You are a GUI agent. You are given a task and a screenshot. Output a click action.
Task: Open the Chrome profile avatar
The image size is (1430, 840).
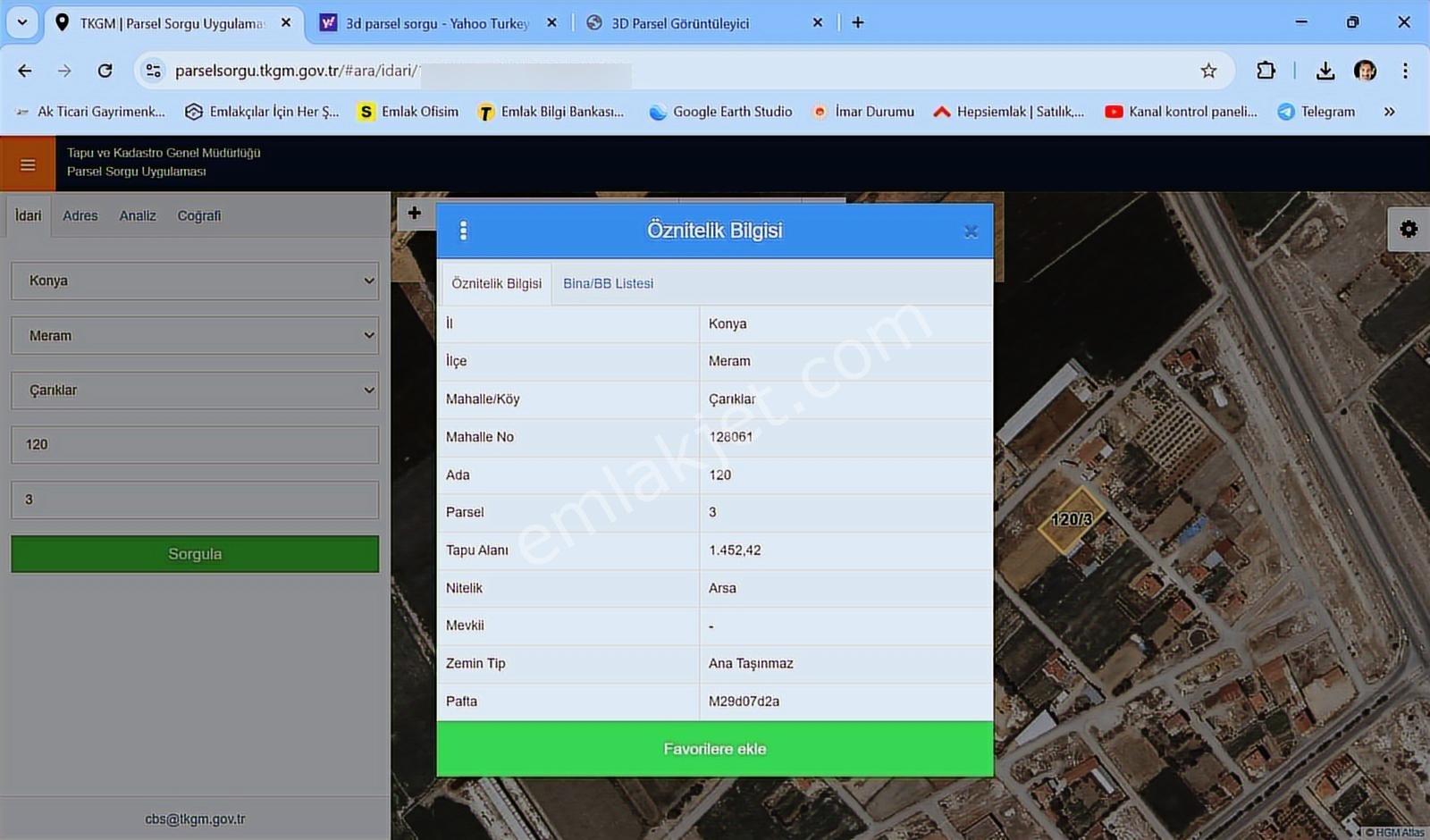click(x=1365, y=71)
